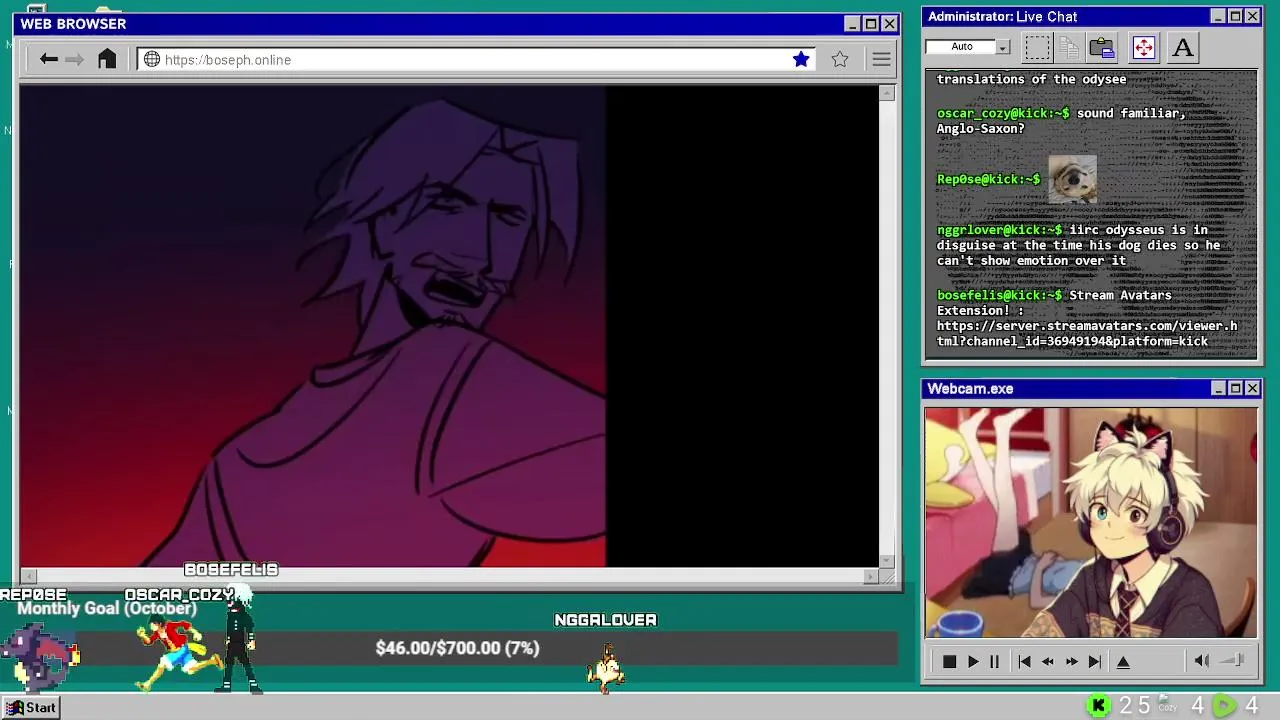Click the webcam video feed

1091,522
